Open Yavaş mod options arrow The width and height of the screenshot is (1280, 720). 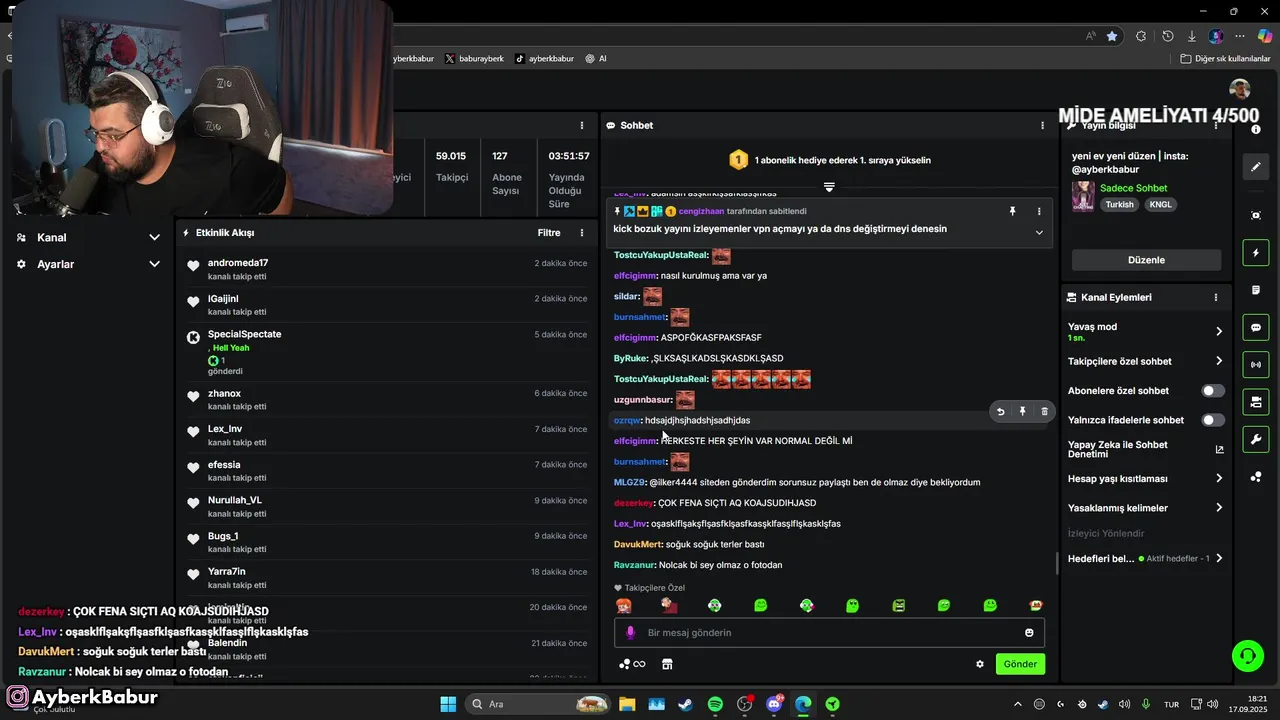[1219, 331]
